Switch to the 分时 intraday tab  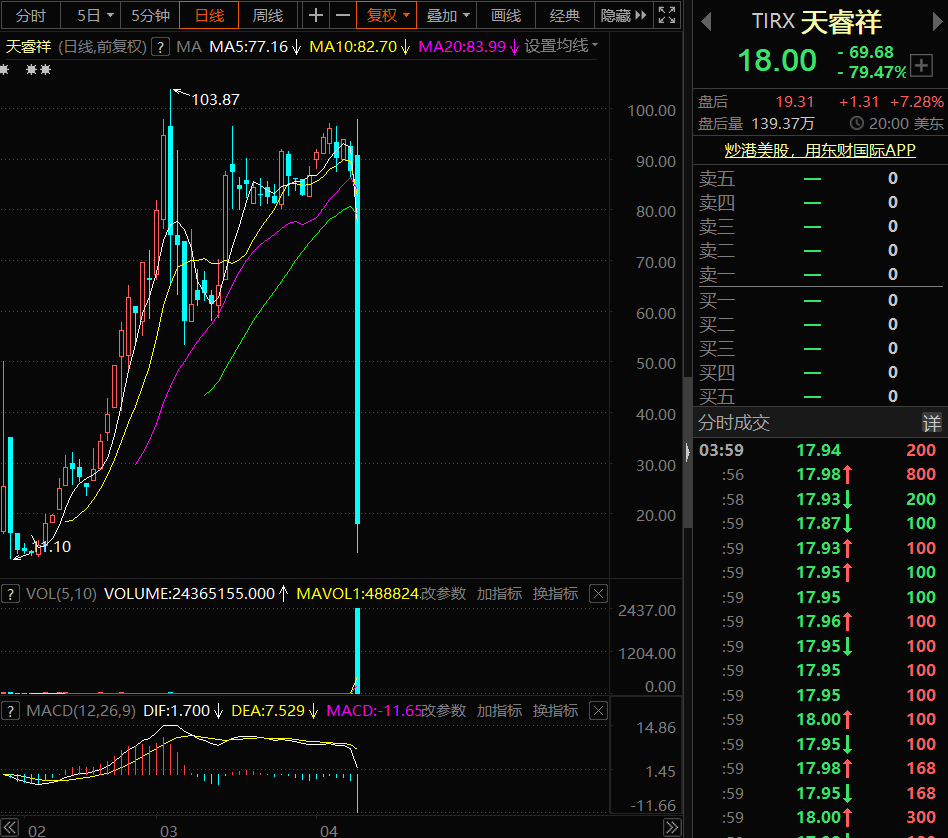click(x=31, y=15)
